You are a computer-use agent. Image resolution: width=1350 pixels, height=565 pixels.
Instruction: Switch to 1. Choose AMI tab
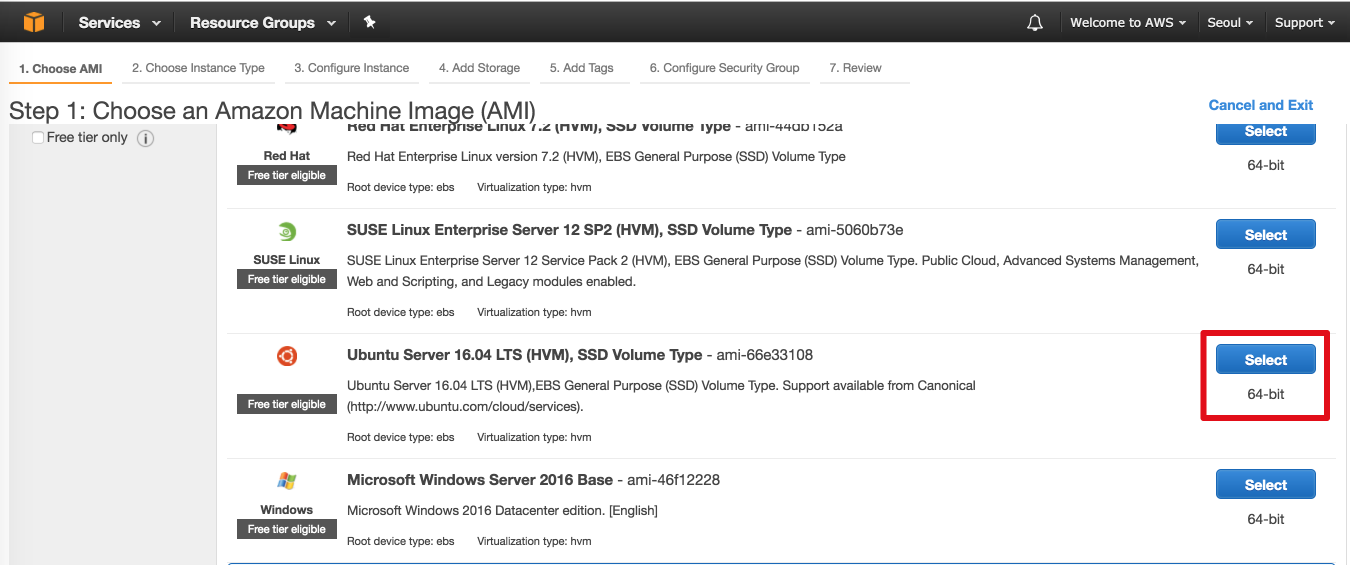point(61,69)
